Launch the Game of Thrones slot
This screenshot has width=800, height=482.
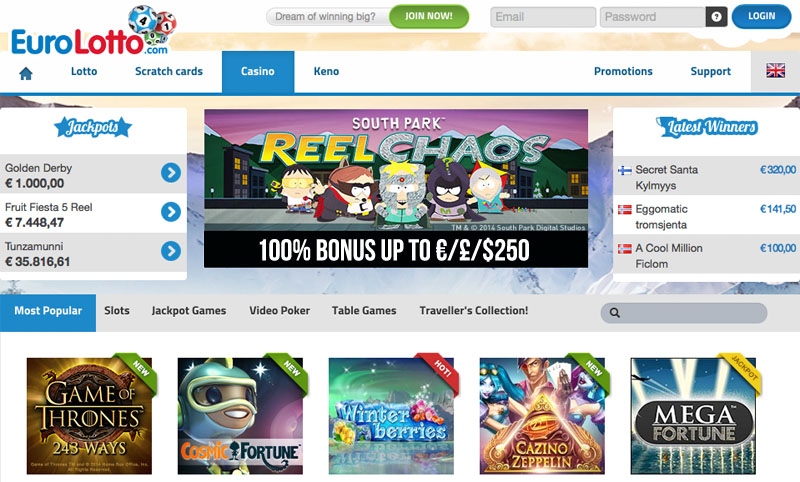pyautogui.click(x=89, y=416)
